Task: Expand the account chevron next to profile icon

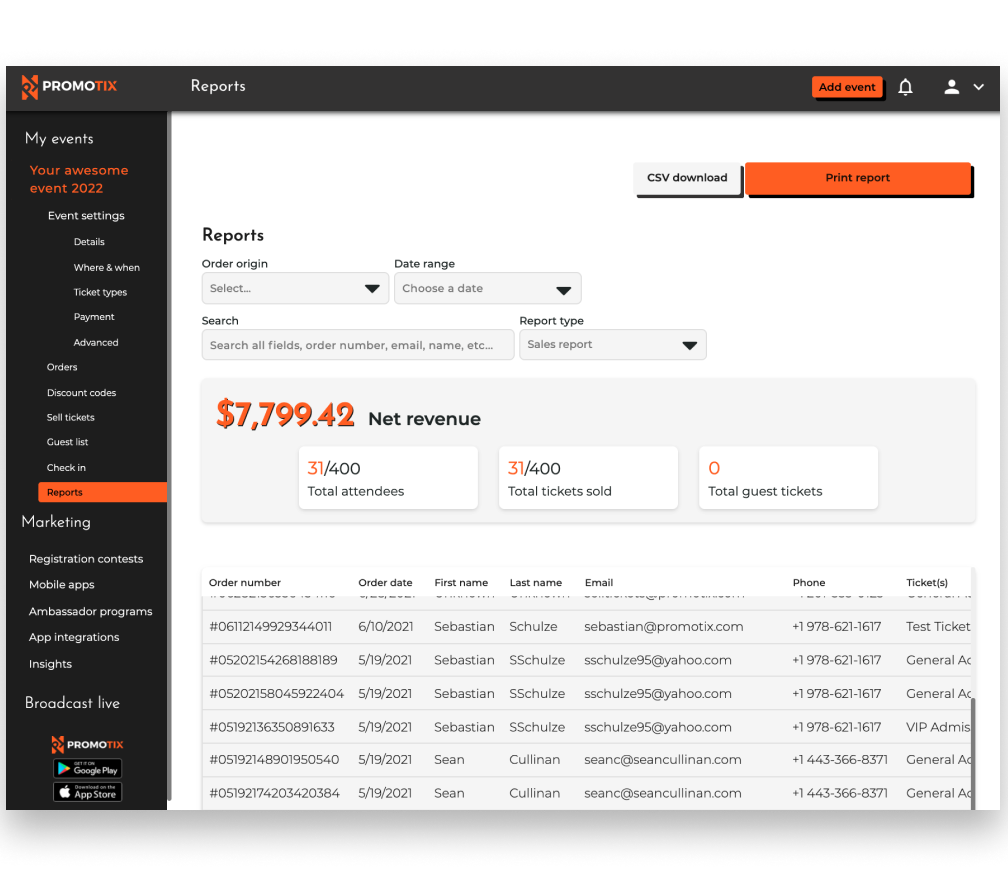Action: (979, 87)
